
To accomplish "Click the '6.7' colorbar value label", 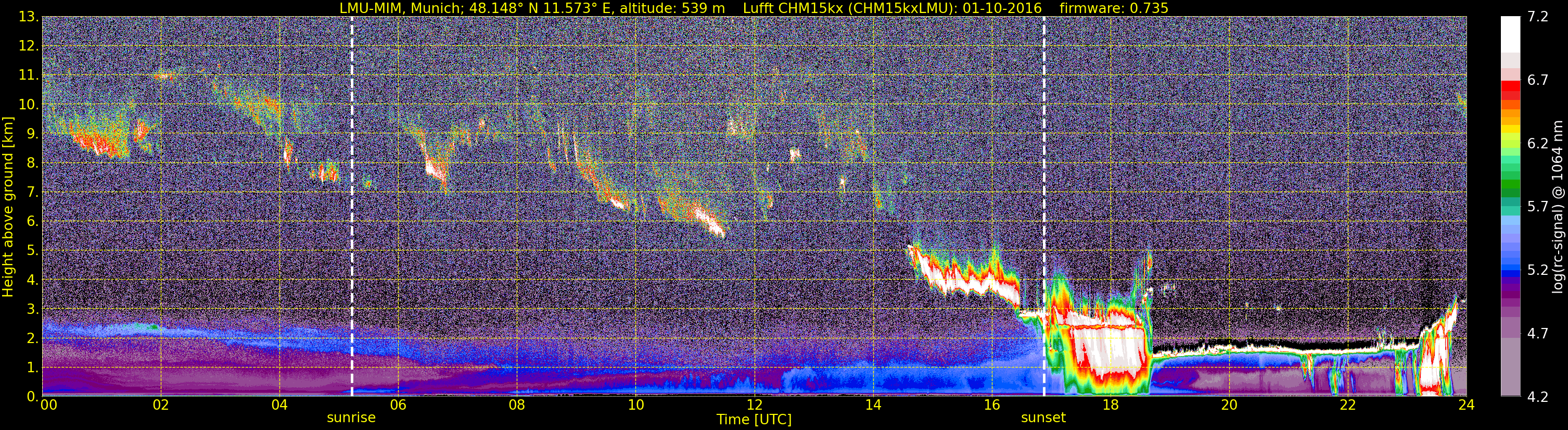I will click(x=1538, y=80).
